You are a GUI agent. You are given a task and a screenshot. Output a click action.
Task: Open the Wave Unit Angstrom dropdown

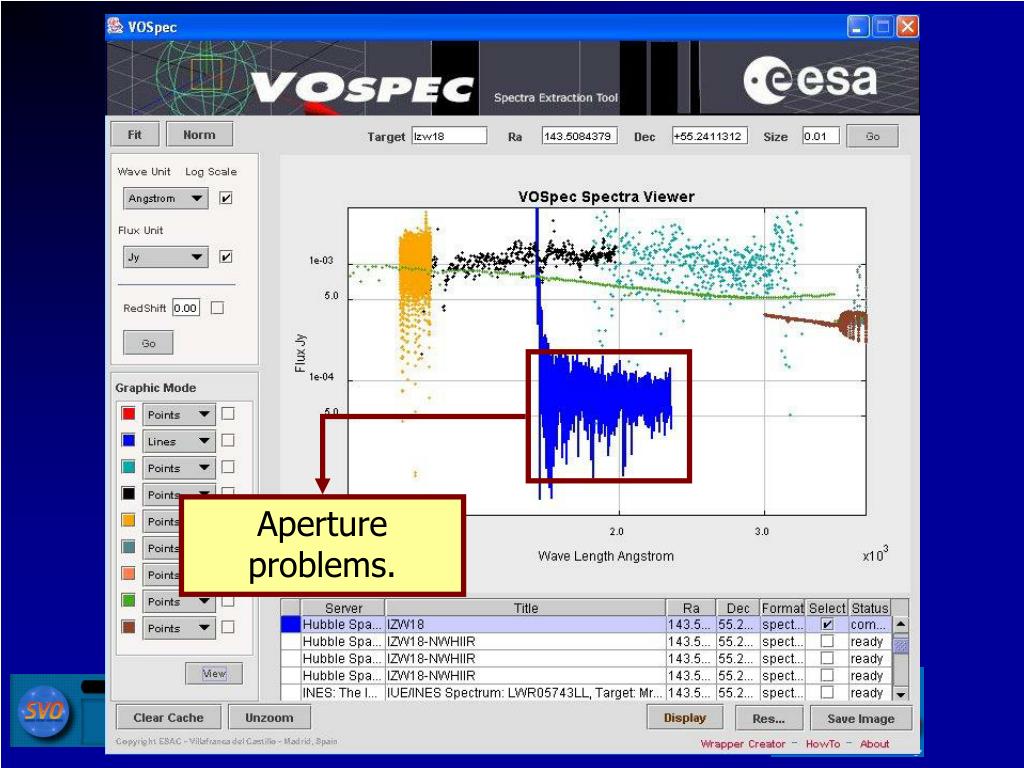[x=166, y=198]
